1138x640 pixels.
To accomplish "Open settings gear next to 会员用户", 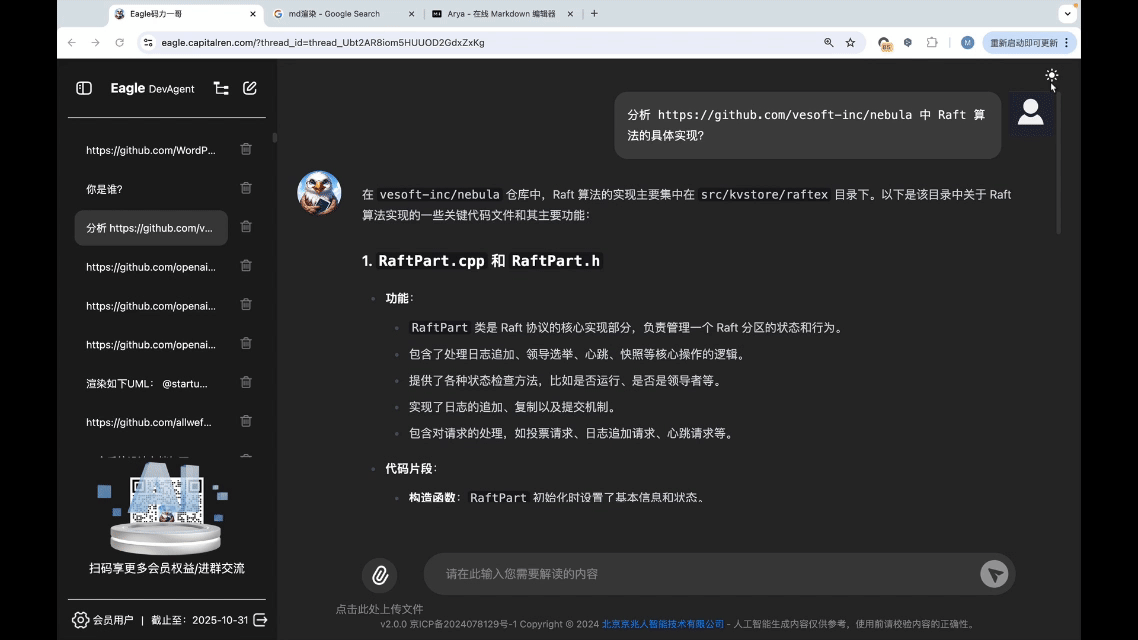I will click(80, 620).
